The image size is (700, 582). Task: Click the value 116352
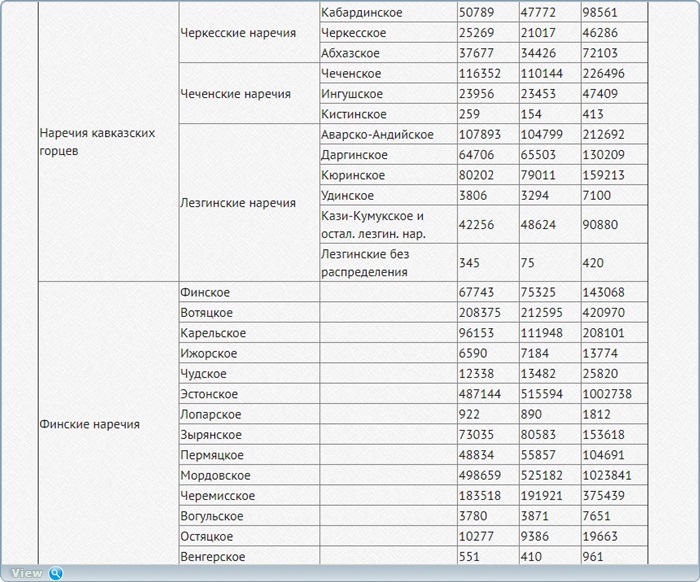tap(480, 74)
